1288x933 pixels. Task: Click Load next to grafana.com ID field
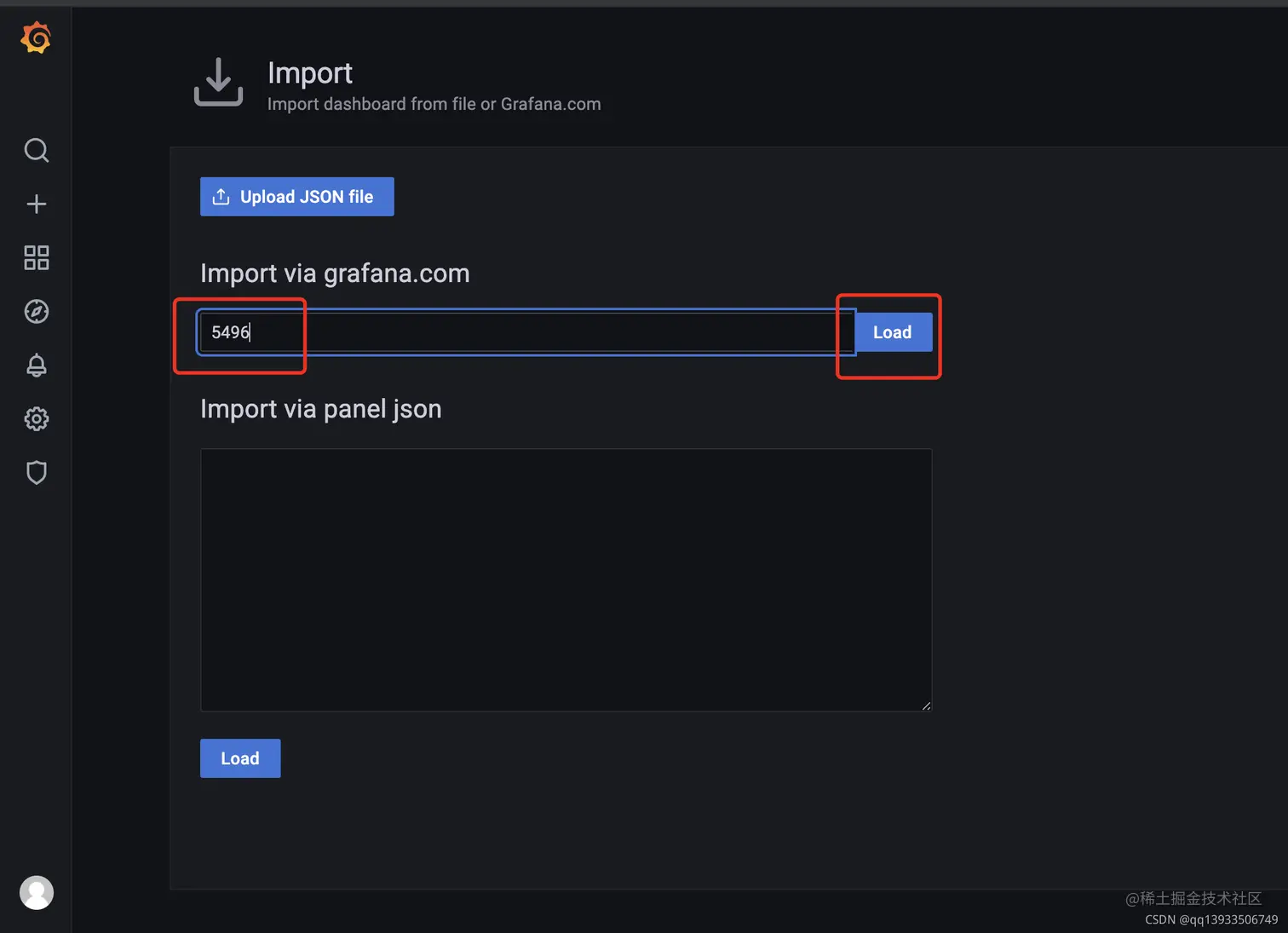click(x=892, y=332)
